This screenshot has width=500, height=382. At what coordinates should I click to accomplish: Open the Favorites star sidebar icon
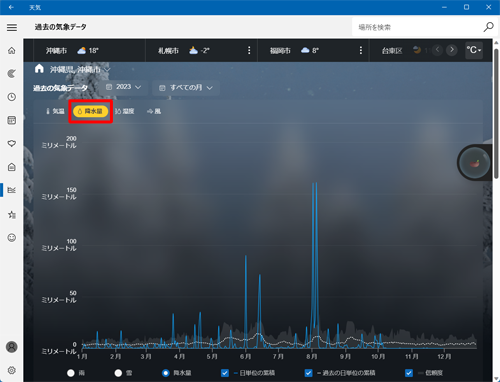12,215
